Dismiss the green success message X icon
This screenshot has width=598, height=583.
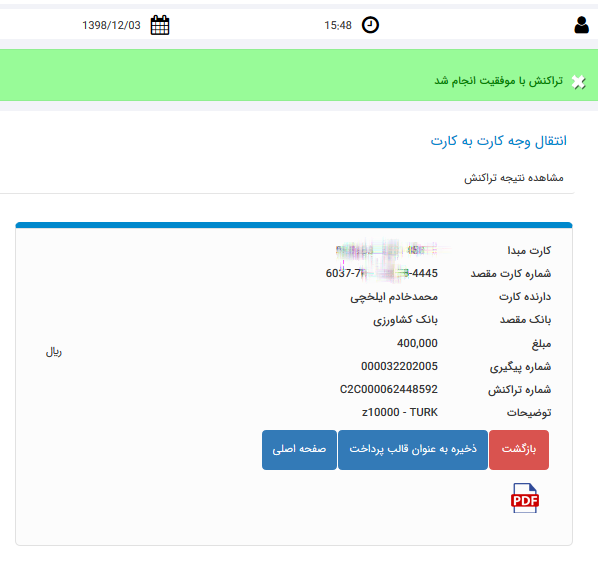click(x=579, y=82)
